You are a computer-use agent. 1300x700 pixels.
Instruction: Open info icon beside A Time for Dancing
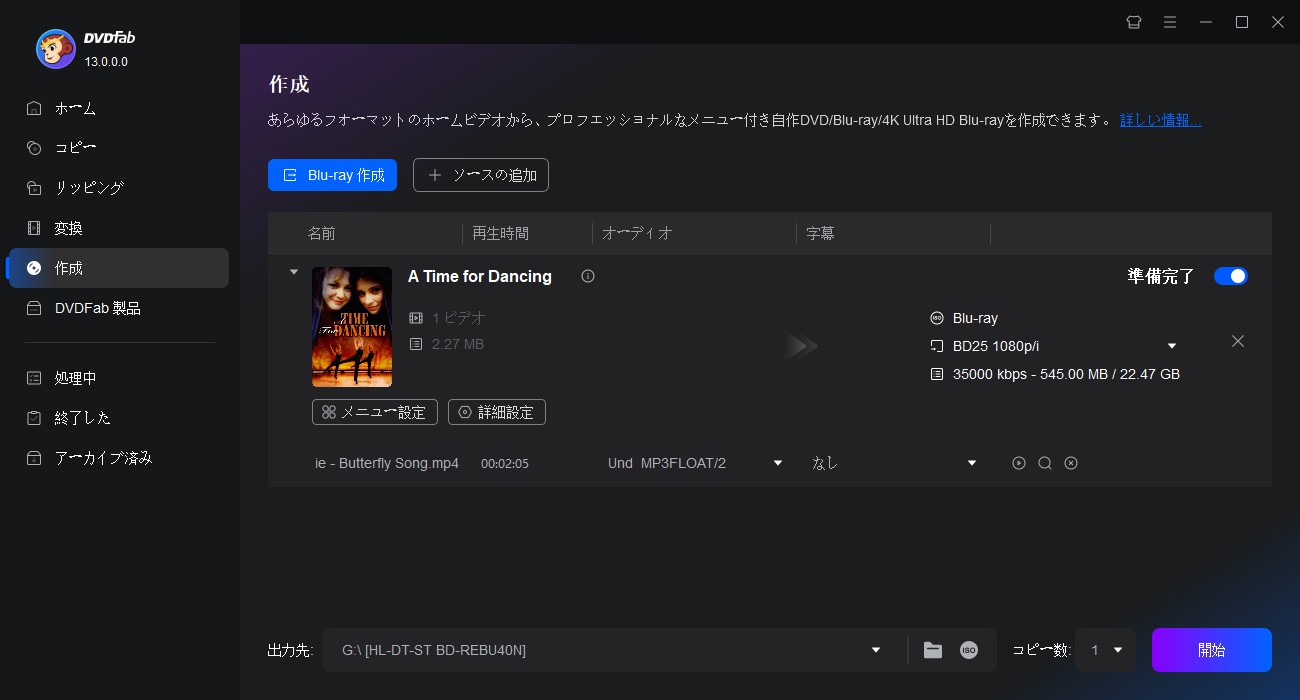[x=588, y=276]
